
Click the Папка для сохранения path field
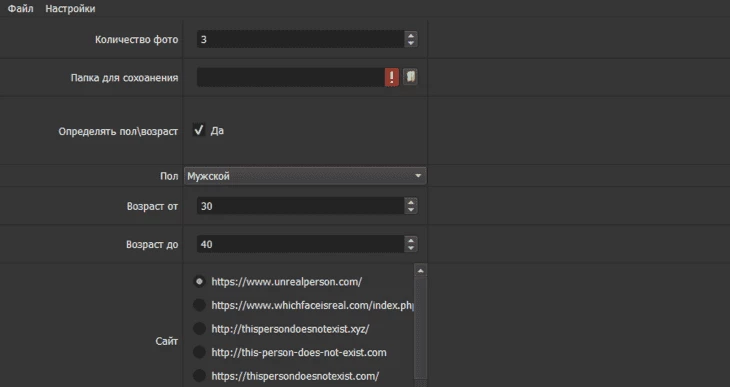coord(291,77)
